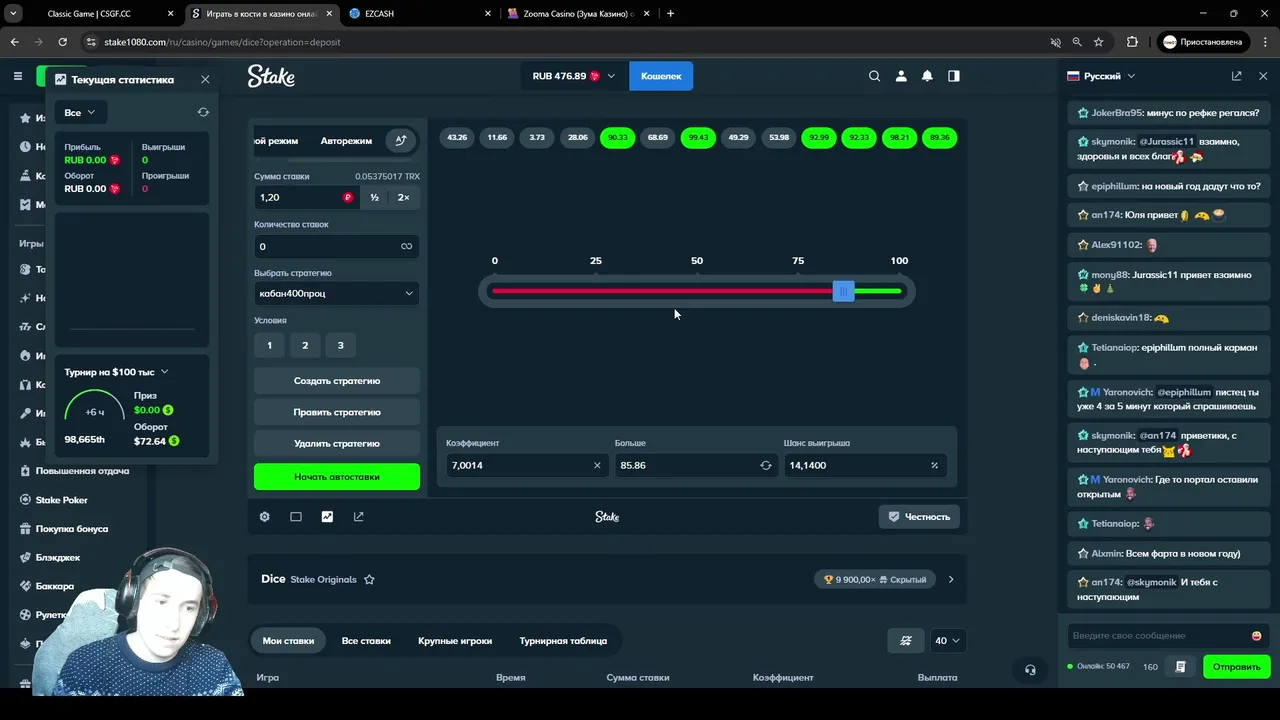Viewport: 1280px width, 720px height.
Task: Click the hamburger menu icon at top left
Action: (17, 76)
